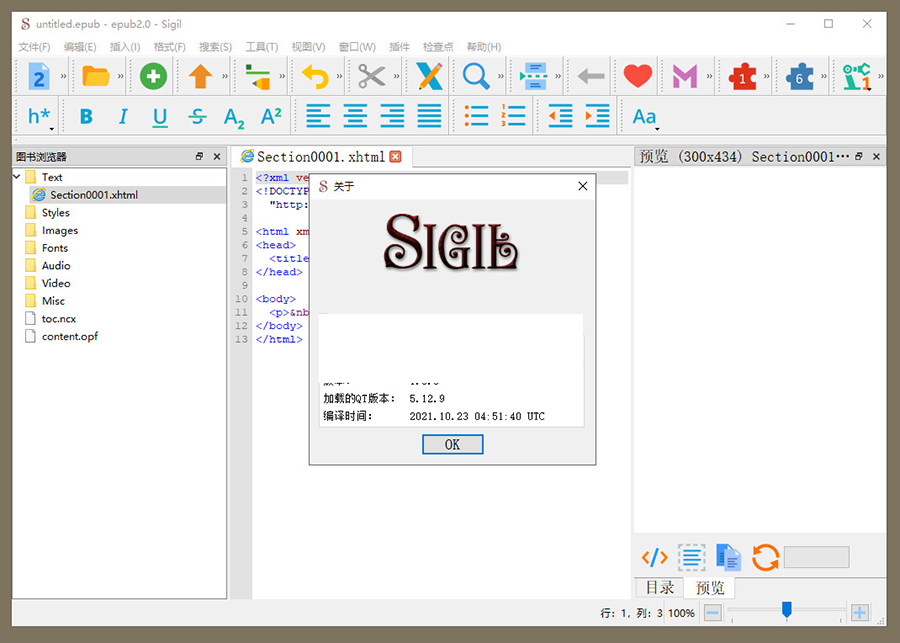Click the orange refresh preview icon
This screenshot has height=643, width=900.
[x=765, y=557]
